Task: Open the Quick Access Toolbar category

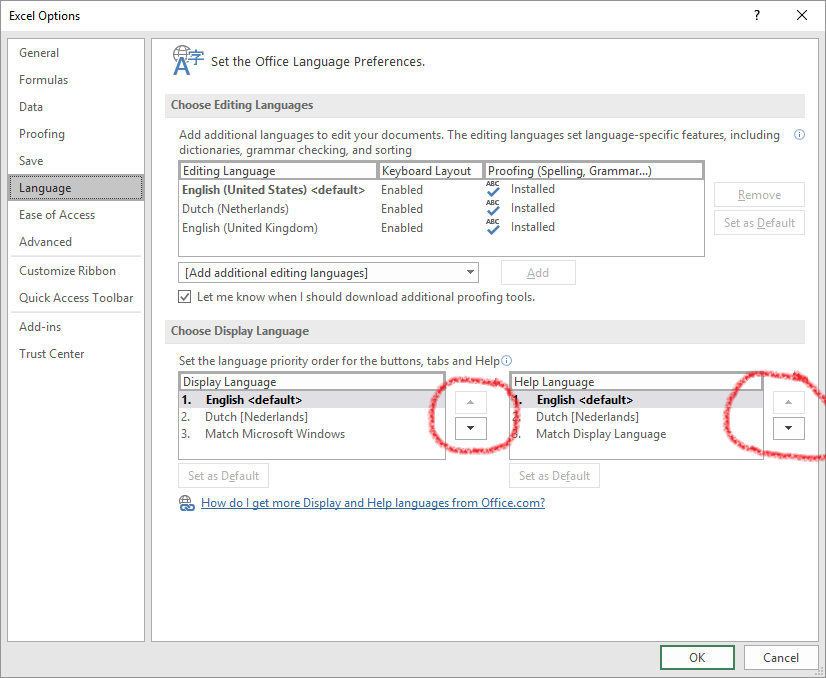Action: [76, 298]
